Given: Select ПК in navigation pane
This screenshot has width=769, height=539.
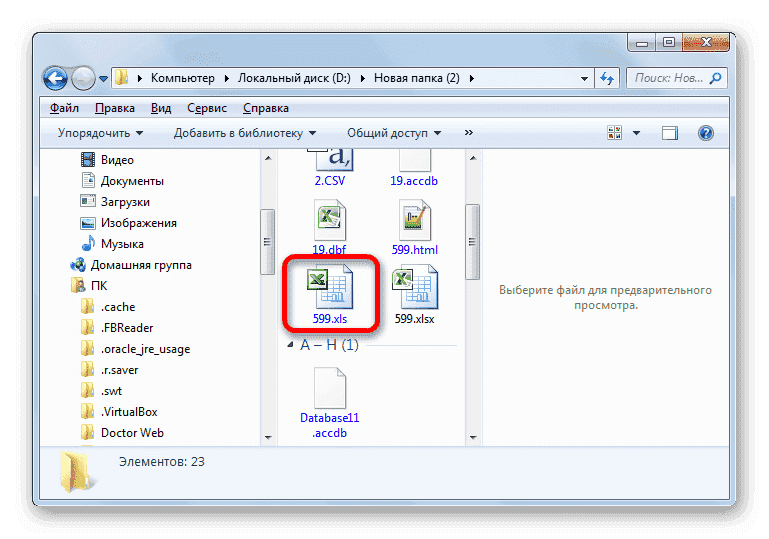Looking at the screenshot, I should (99, 286).
